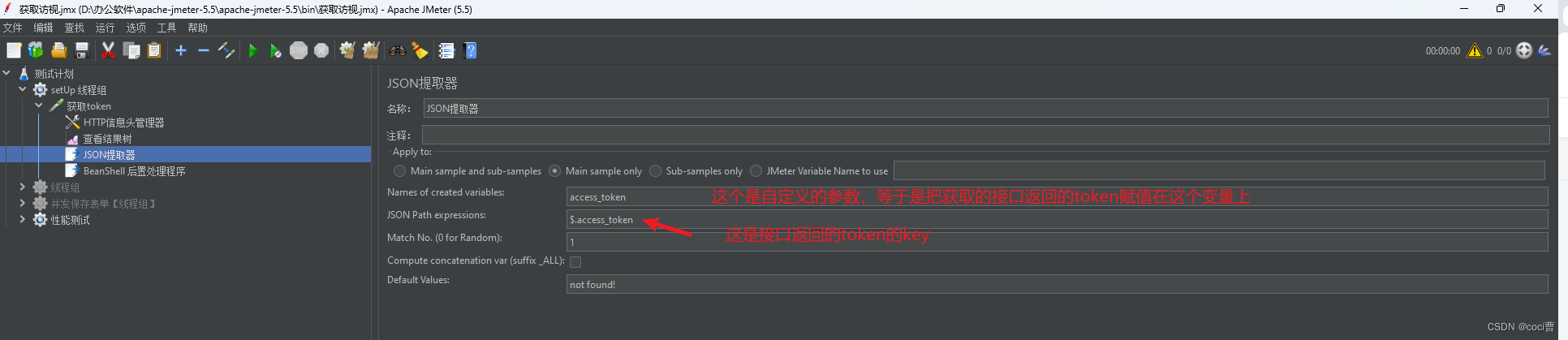Click the Stop sign icon
Viewport: 1568px width, 340px height.
coord(299,50)
